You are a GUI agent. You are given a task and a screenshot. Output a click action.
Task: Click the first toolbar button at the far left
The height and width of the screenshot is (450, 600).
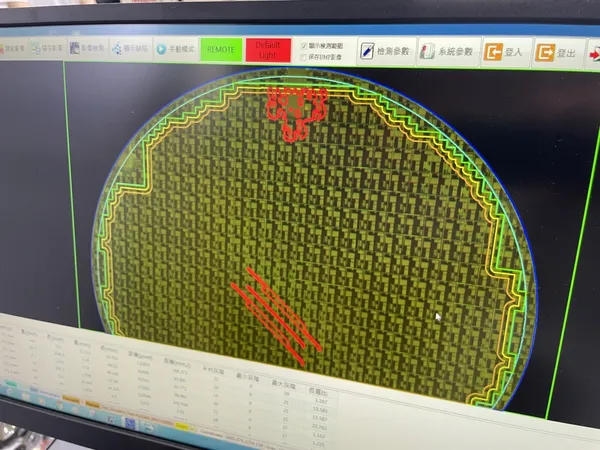tap(12, 48)
